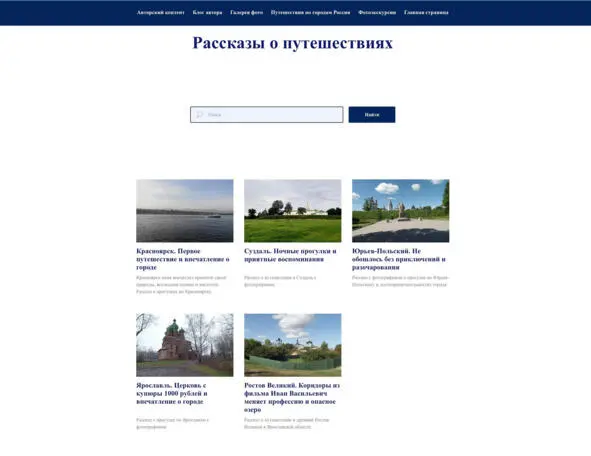The image size is (591, 456).
Task: Click the gray description under the Krasnoyarsk title
Action: [x=181, y=285]
